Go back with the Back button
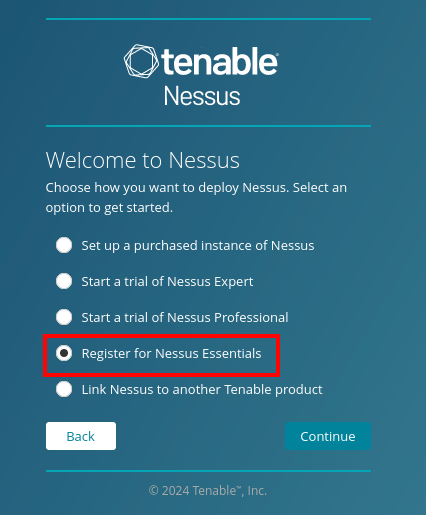 (81, 436)
